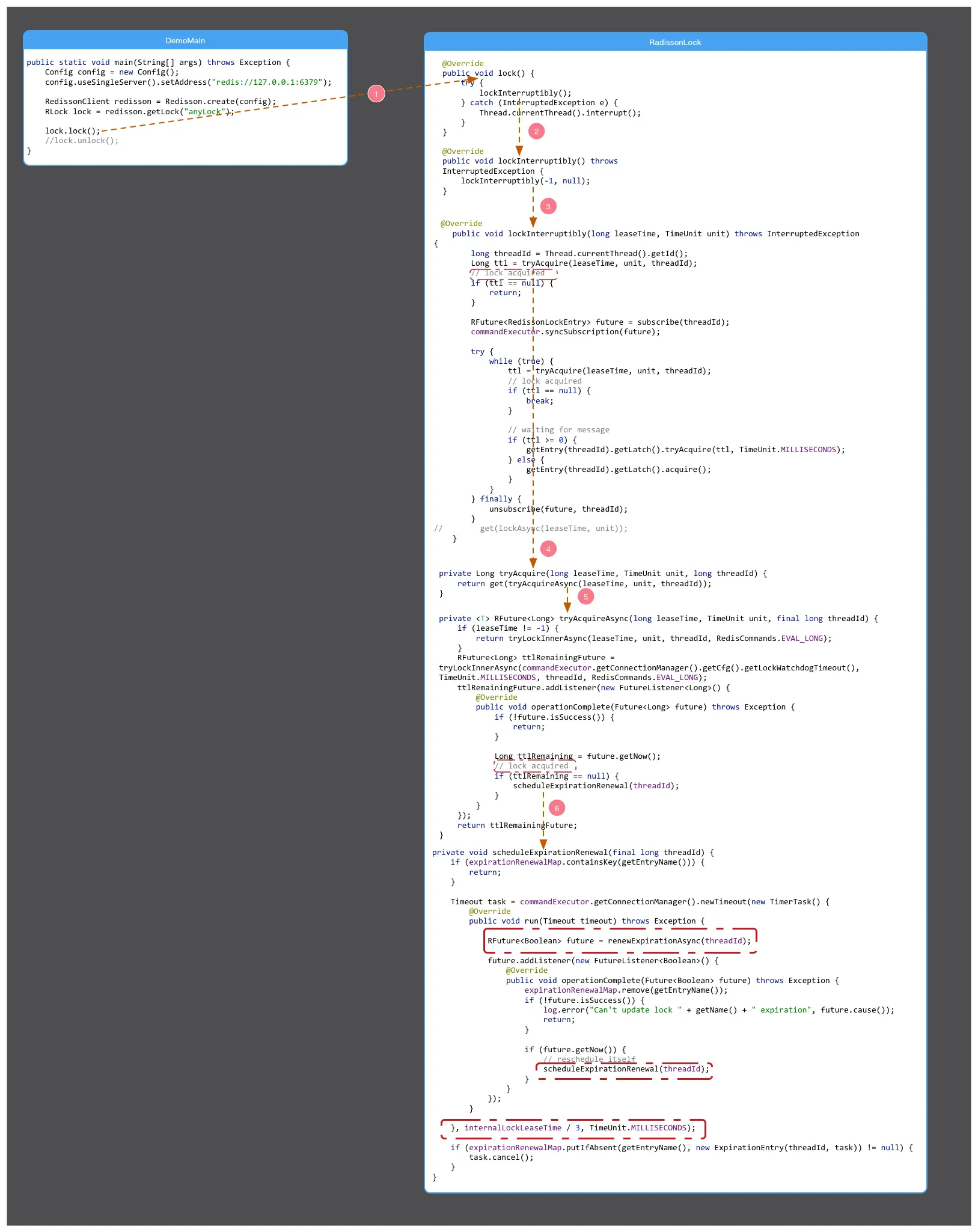
Task: Select the DemoMain box title header
Action: pyautogui.click(x=185, y=40)
